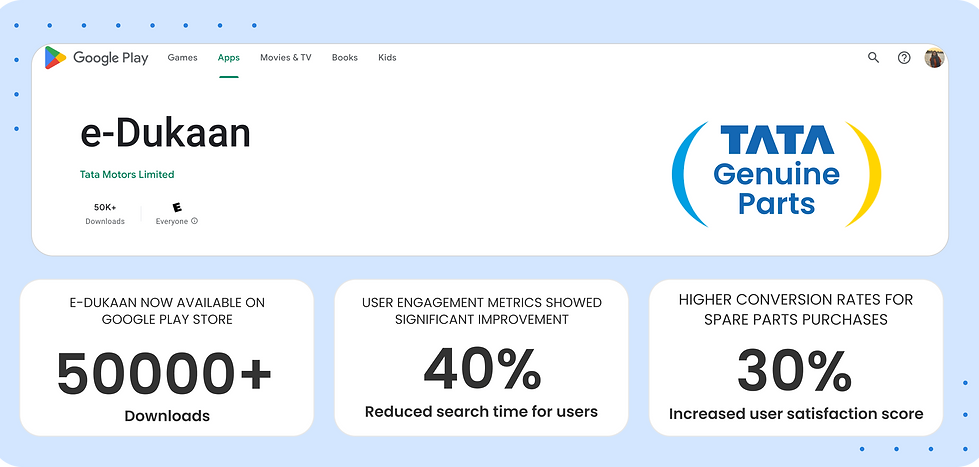Click 'E-DUKAAN NOW AVAILABLE ON GOOGLE PLAY STORE' heading
The width and height of the screenshot is (979, 467).
pos(167,311)
